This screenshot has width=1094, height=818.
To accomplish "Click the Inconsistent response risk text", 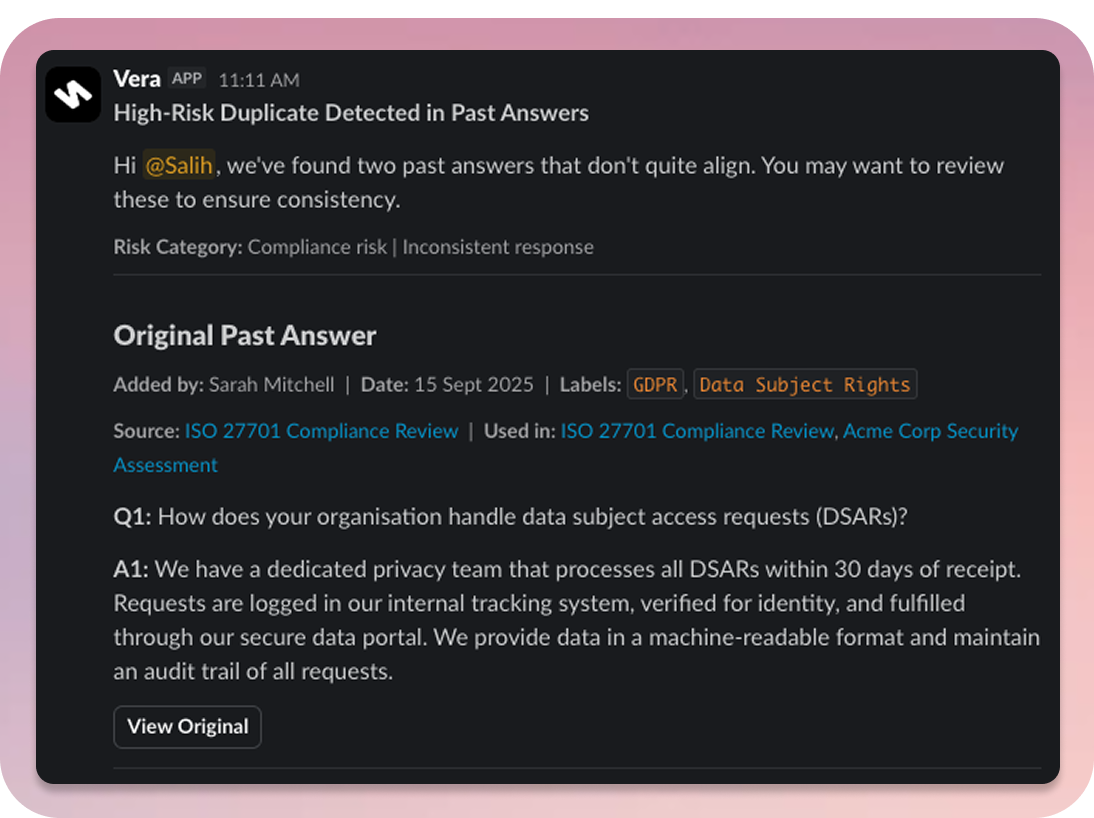I will [498, 247].
